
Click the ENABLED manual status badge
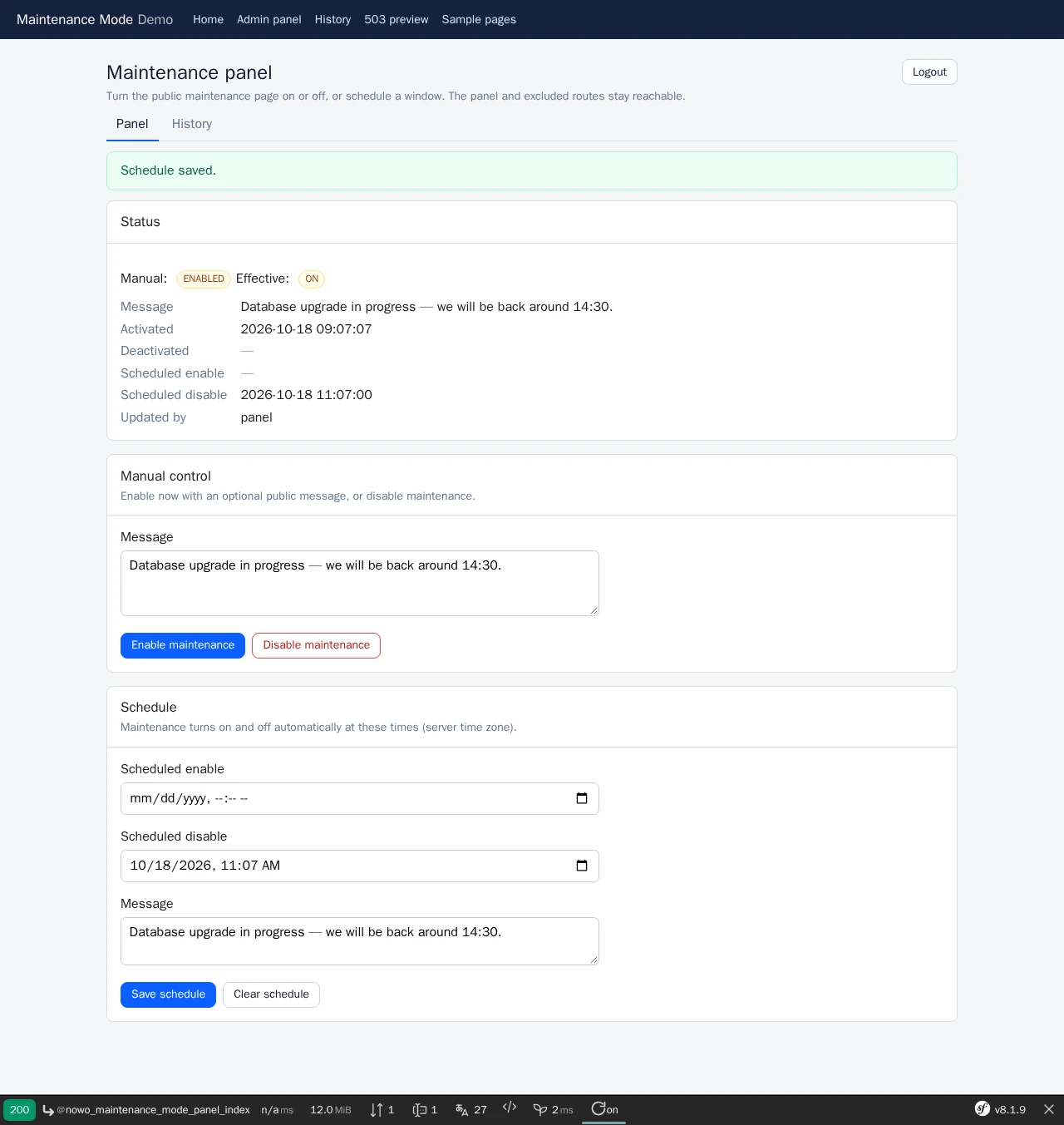coord(204,279)
